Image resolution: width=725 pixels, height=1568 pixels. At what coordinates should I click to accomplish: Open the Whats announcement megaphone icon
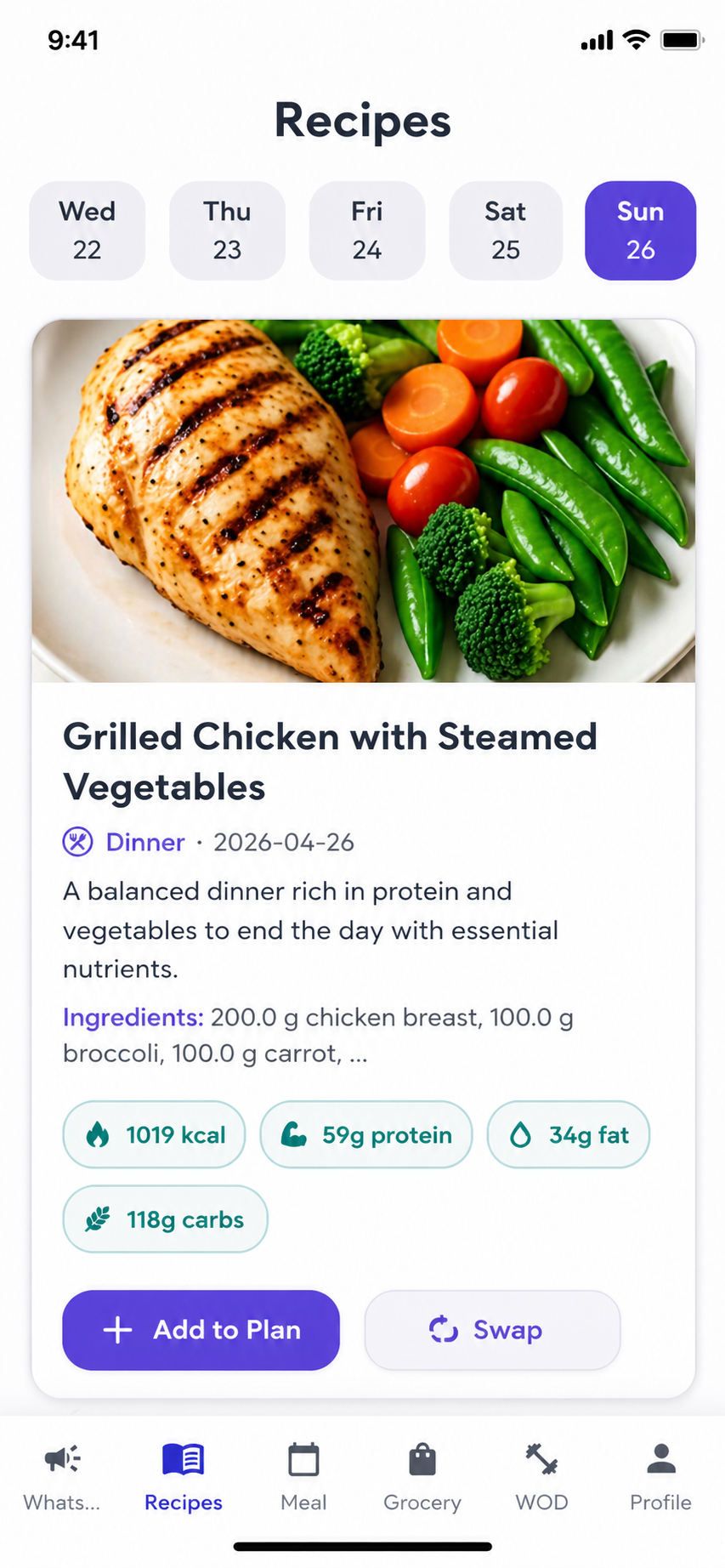click(x=59, y=1456)
